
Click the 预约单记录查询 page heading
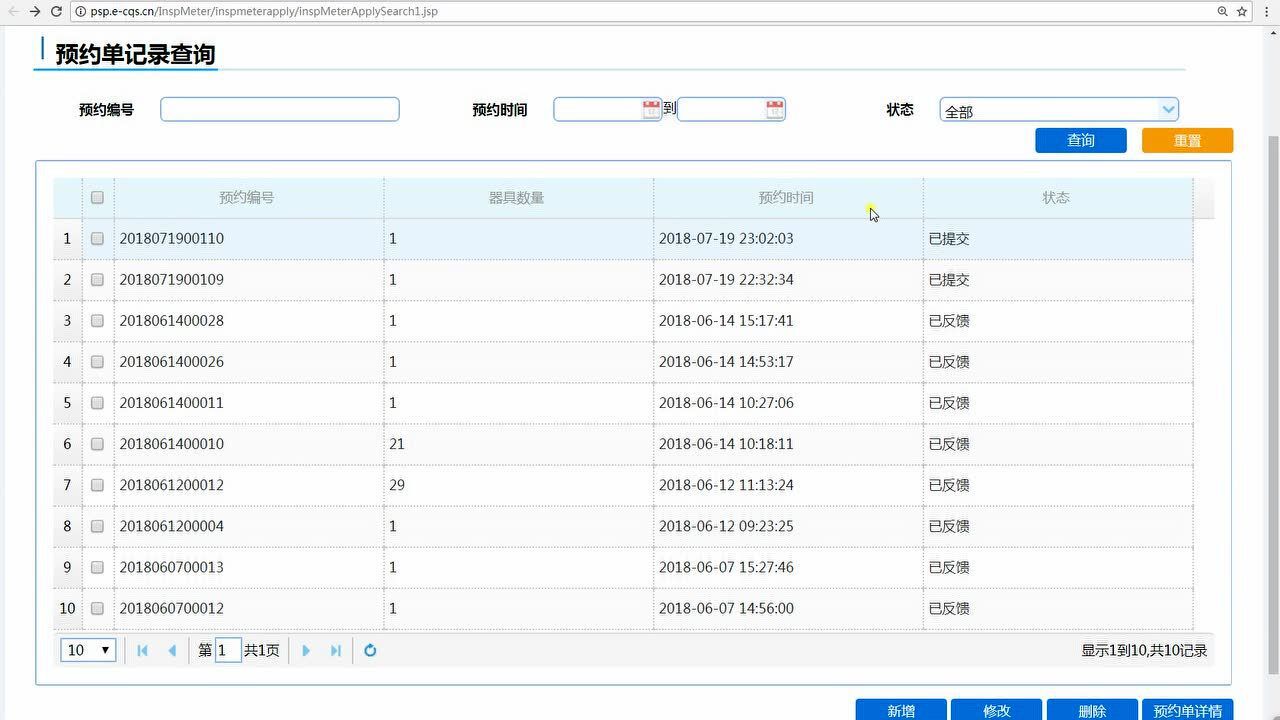coord(135,54)
